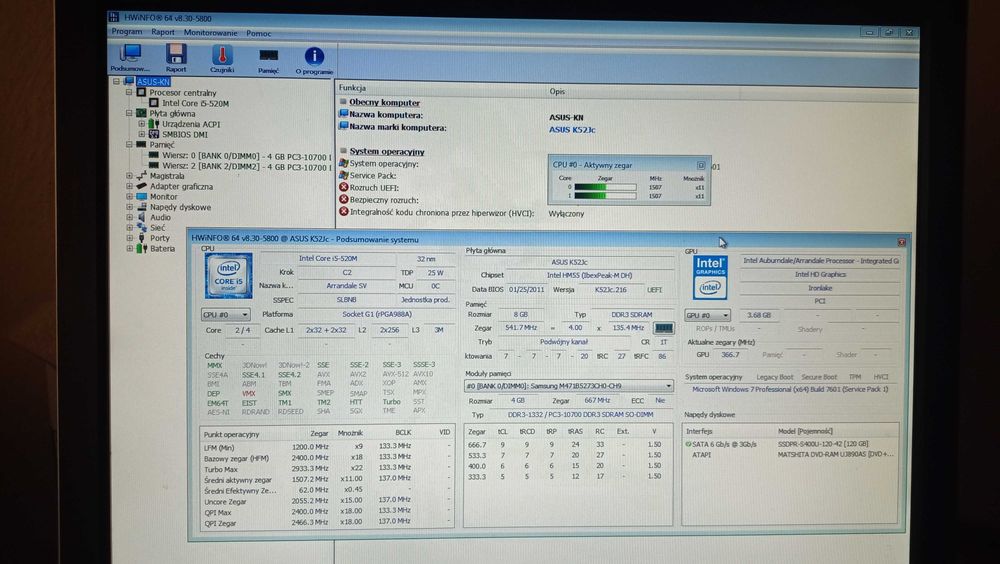Open the Pomoc menu

(x=258, y=33)
